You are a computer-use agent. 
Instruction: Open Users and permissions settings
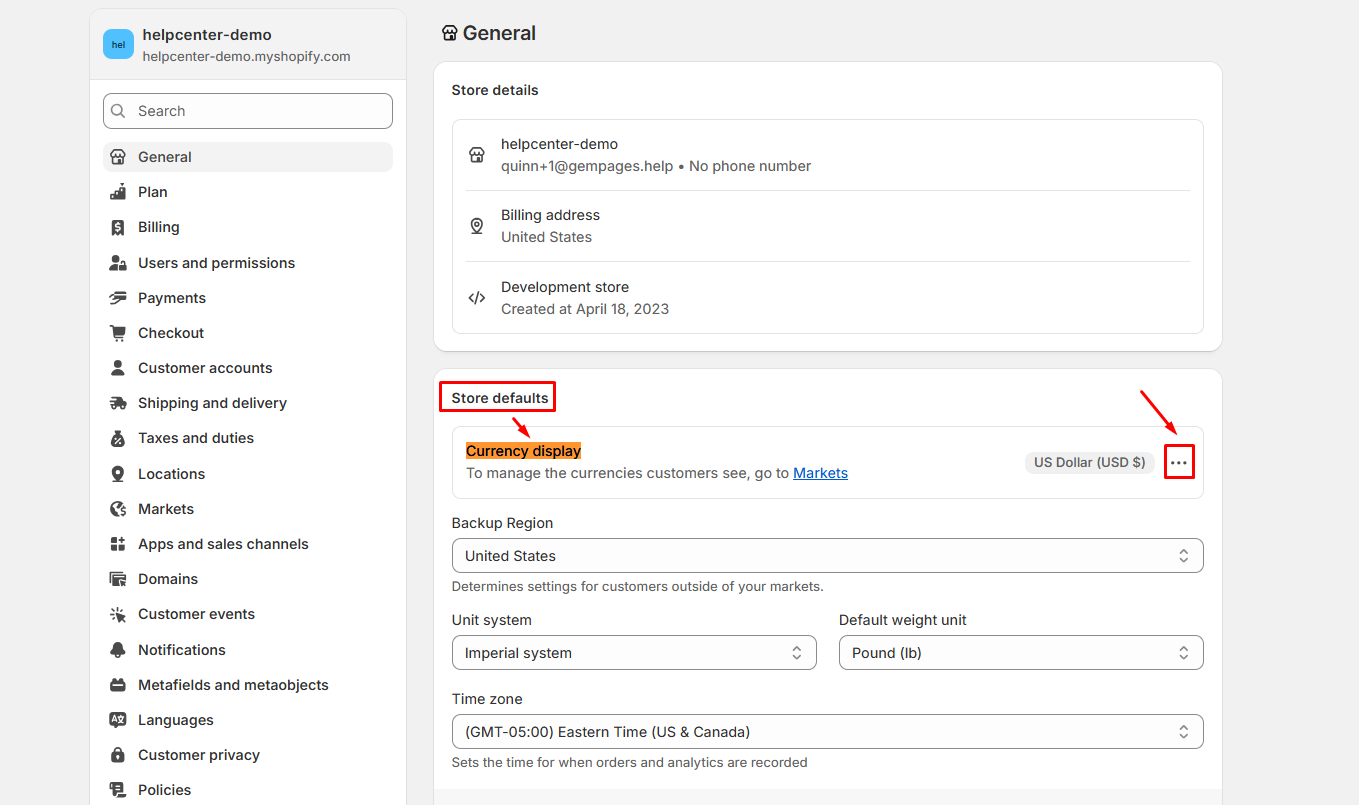coord(216,263)
